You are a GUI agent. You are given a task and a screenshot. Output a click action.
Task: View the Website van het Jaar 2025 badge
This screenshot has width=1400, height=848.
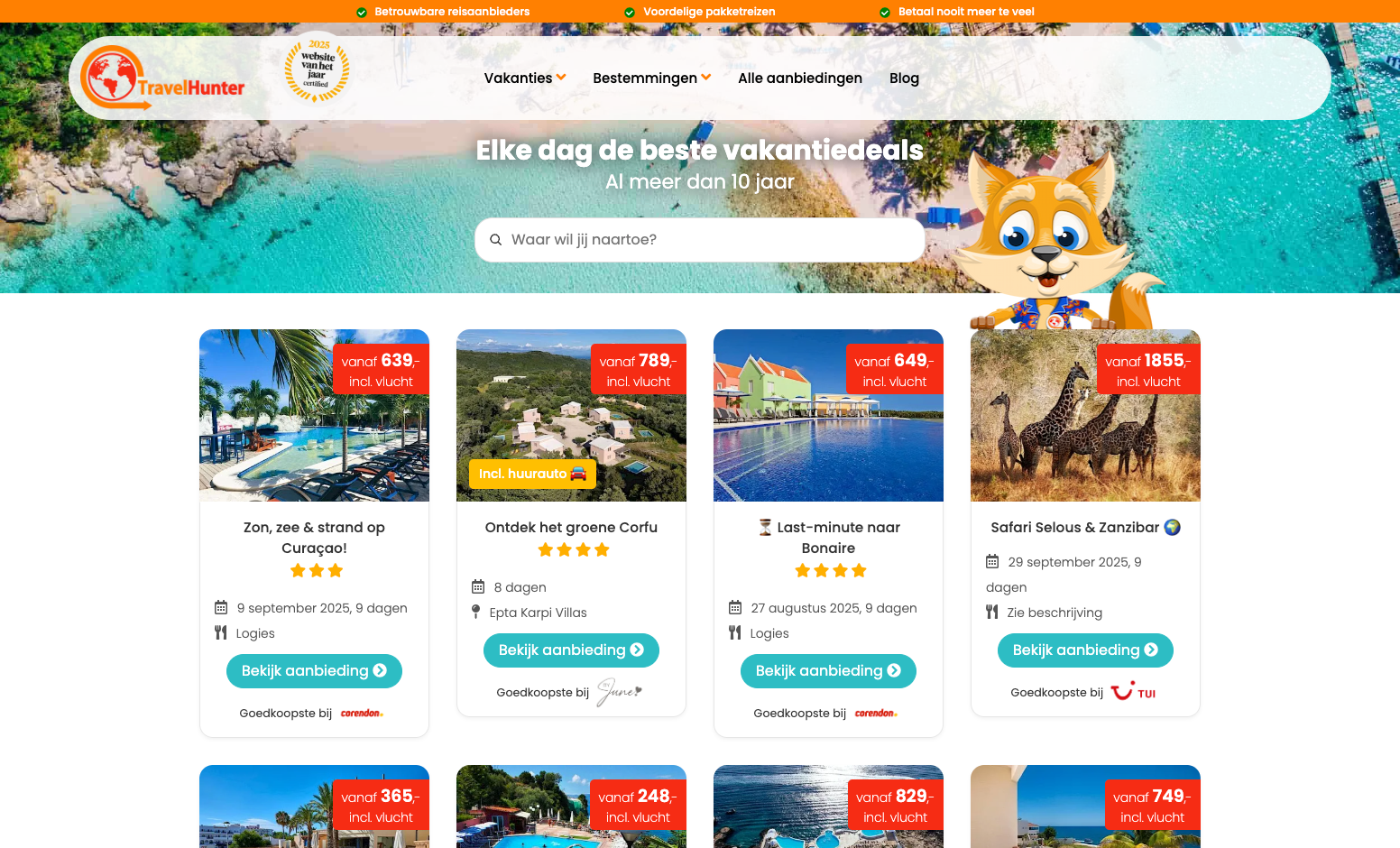[x=317, y=69]
